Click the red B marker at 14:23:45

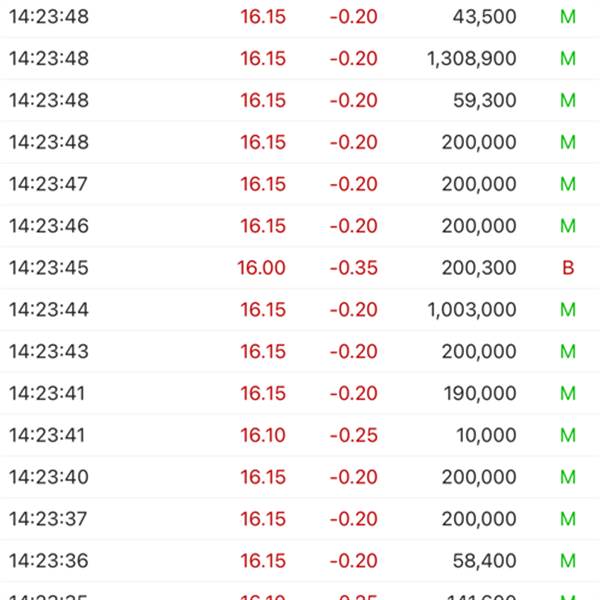click(x=568, y=268)
